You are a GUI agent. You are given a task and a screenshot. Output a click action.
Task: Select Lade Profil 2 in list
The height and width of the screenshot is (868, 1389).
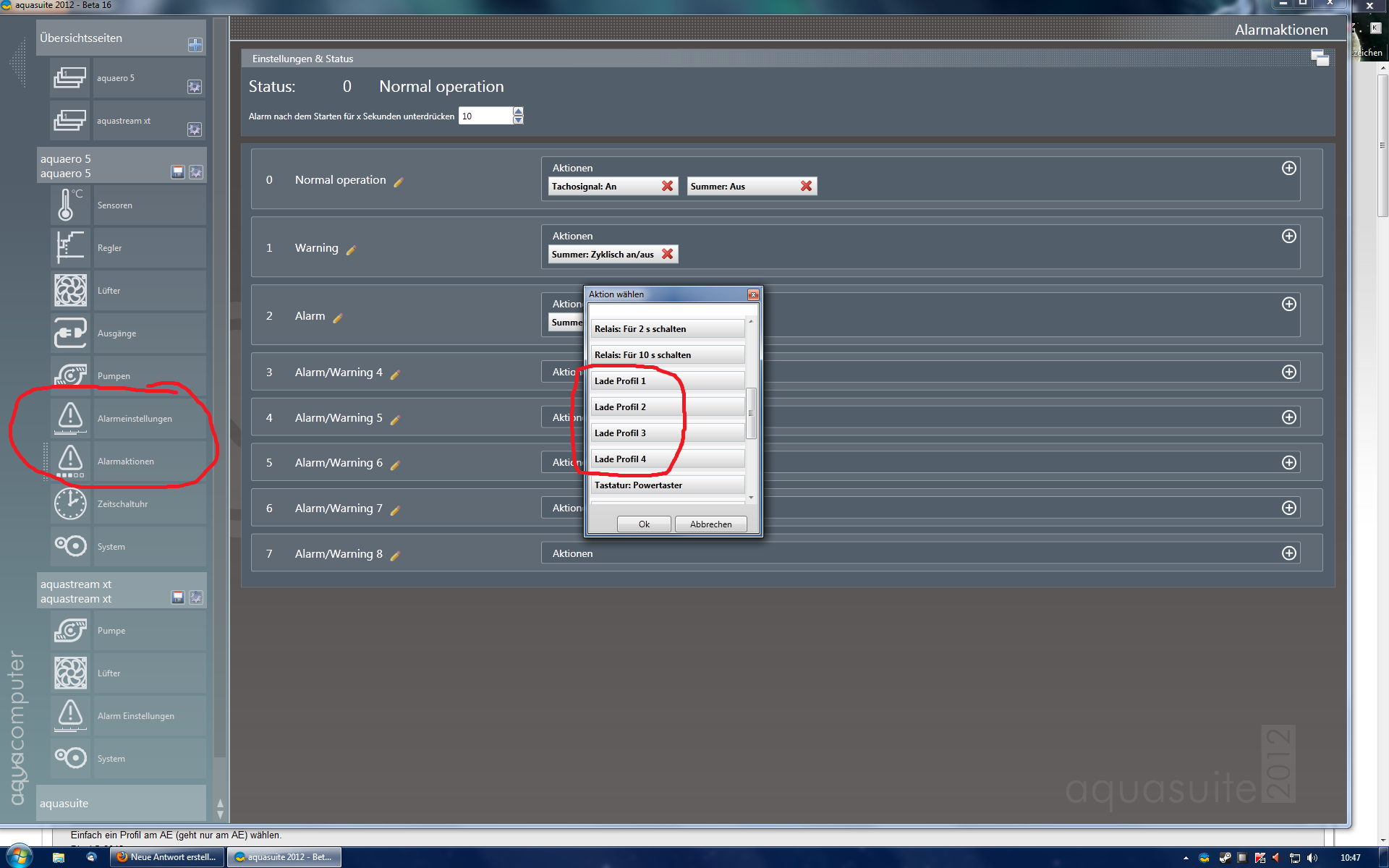tap(667, 407)
